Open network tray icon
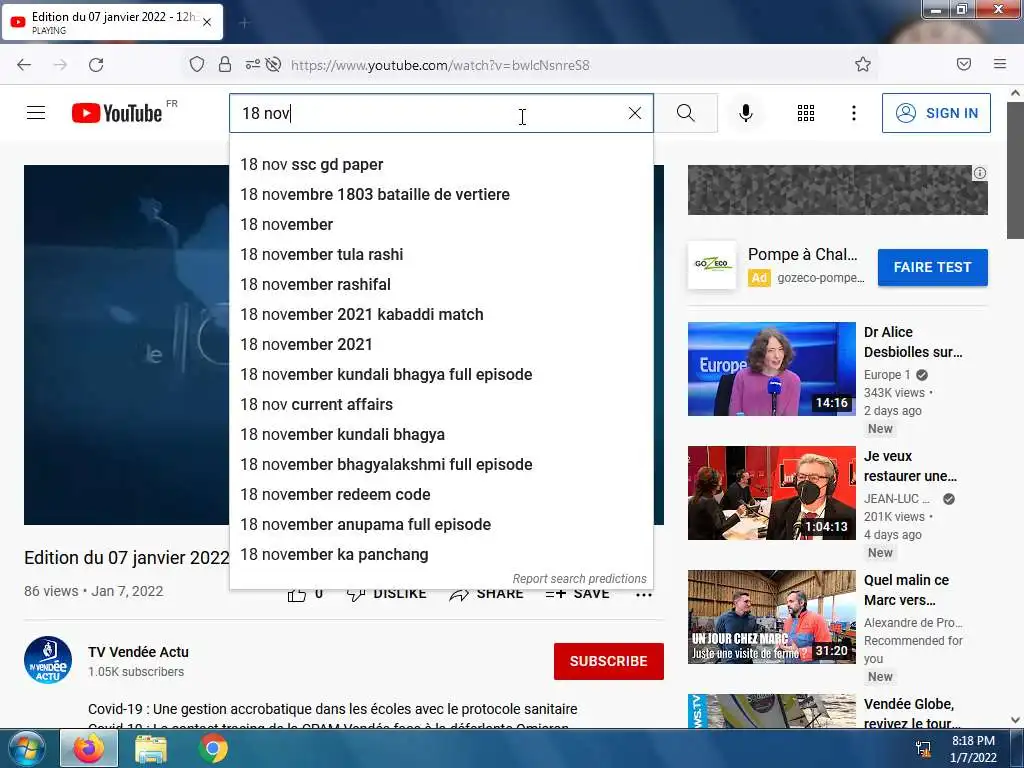Image resolution: width=1024 pixels, height=768 pixels. pos(923,750)
